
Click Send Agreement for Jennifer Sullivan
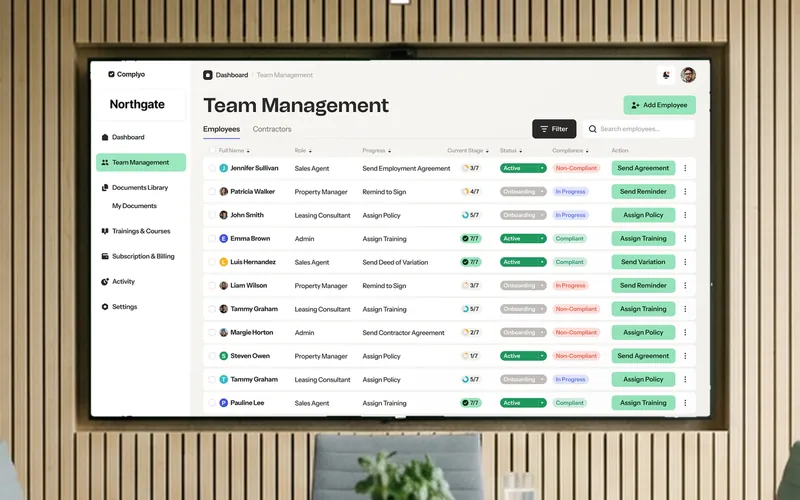(x=643, y=168)
